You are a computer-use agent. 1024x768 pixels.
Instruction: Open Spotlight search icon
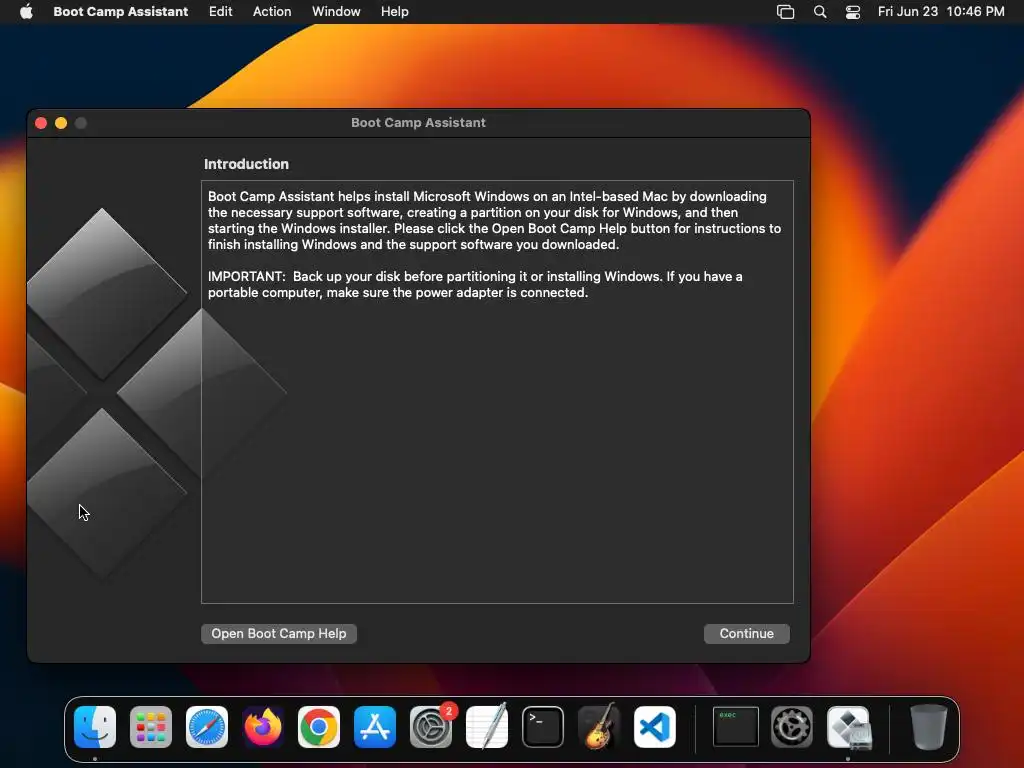coord(820,12)
